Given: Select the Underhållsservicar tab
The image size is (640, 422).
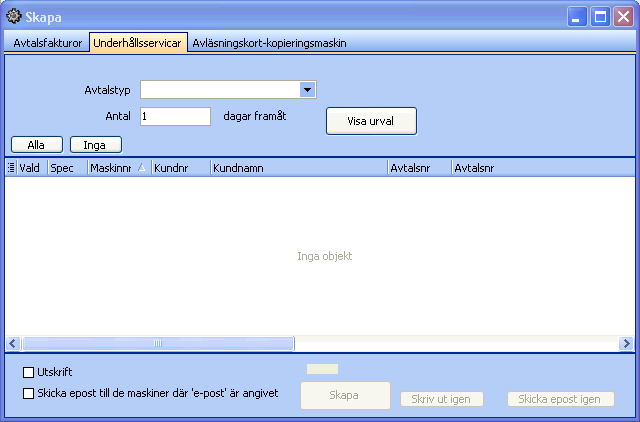Looking at the screenshot, I should 138,43.
